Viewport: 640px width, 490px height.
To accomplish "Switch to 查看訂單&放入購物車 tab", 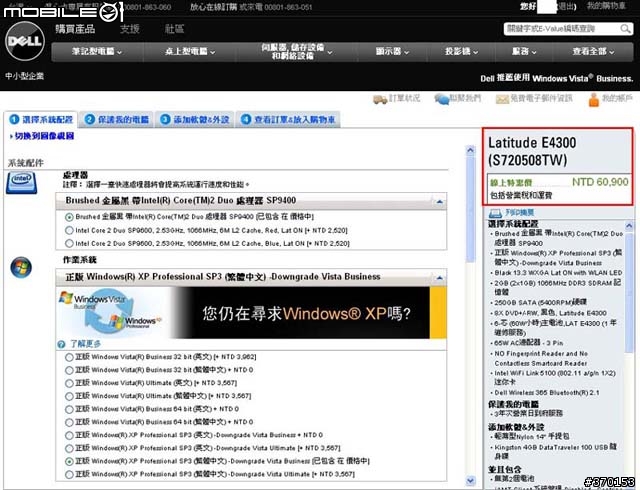I will pyautogui.click(x=288, y=120).
